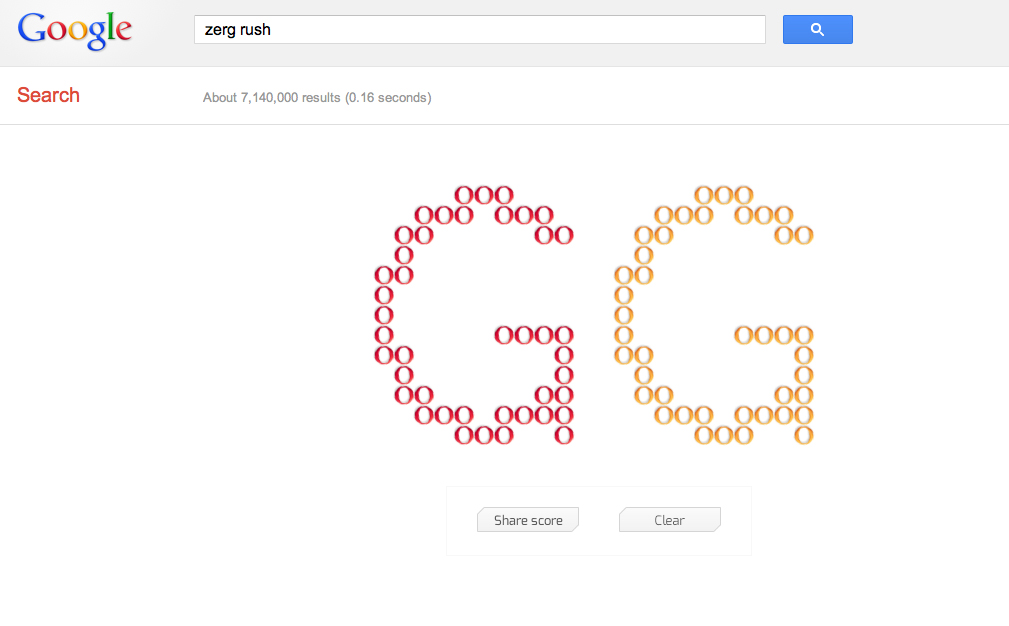Image resolution: width=1009 pixels, height=626 pixels.
Task: Click the middle O atop the red G
Action: 484,195
